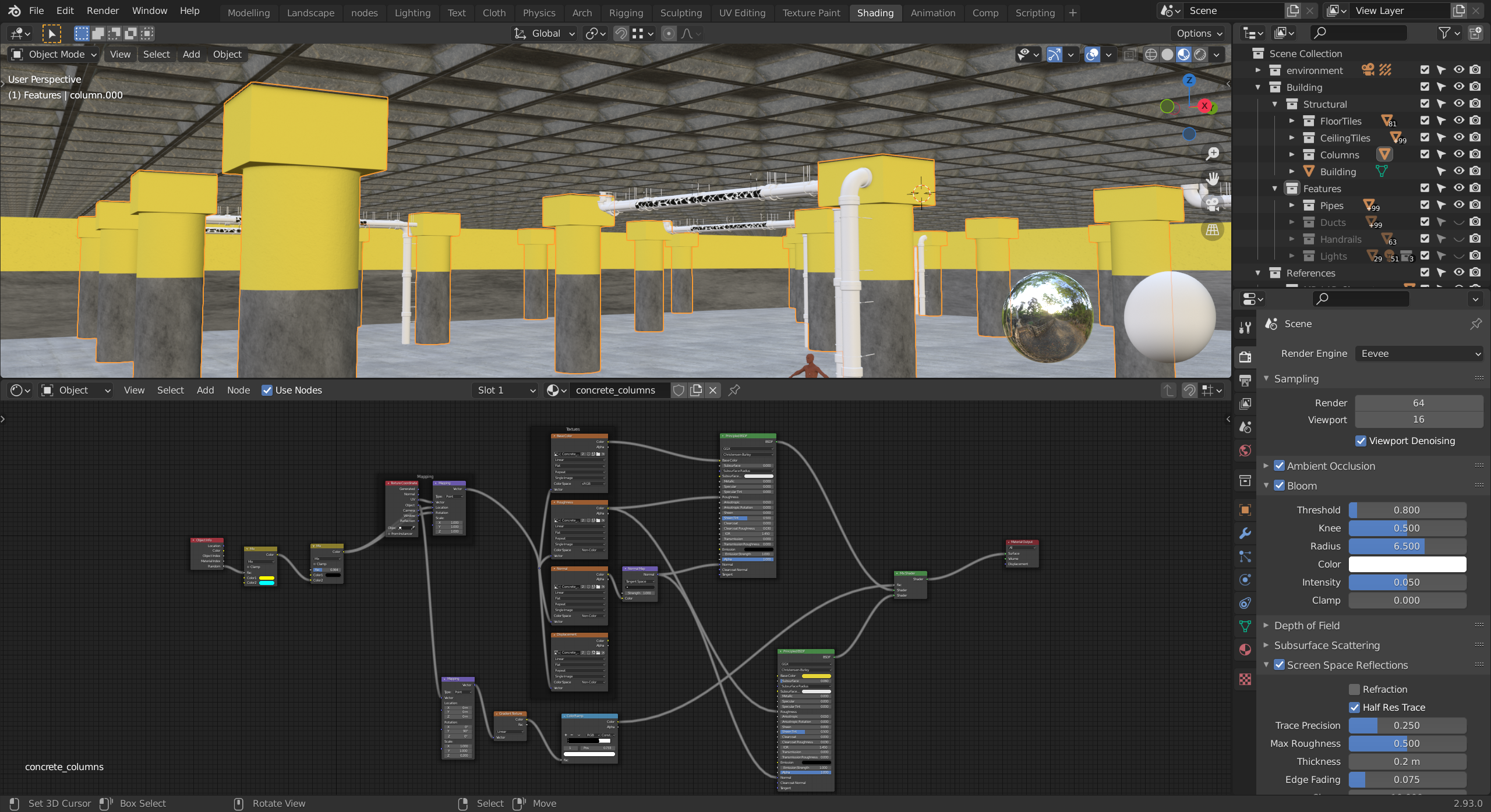Switch to orthographic view grid icon

tap(1213, 230)
